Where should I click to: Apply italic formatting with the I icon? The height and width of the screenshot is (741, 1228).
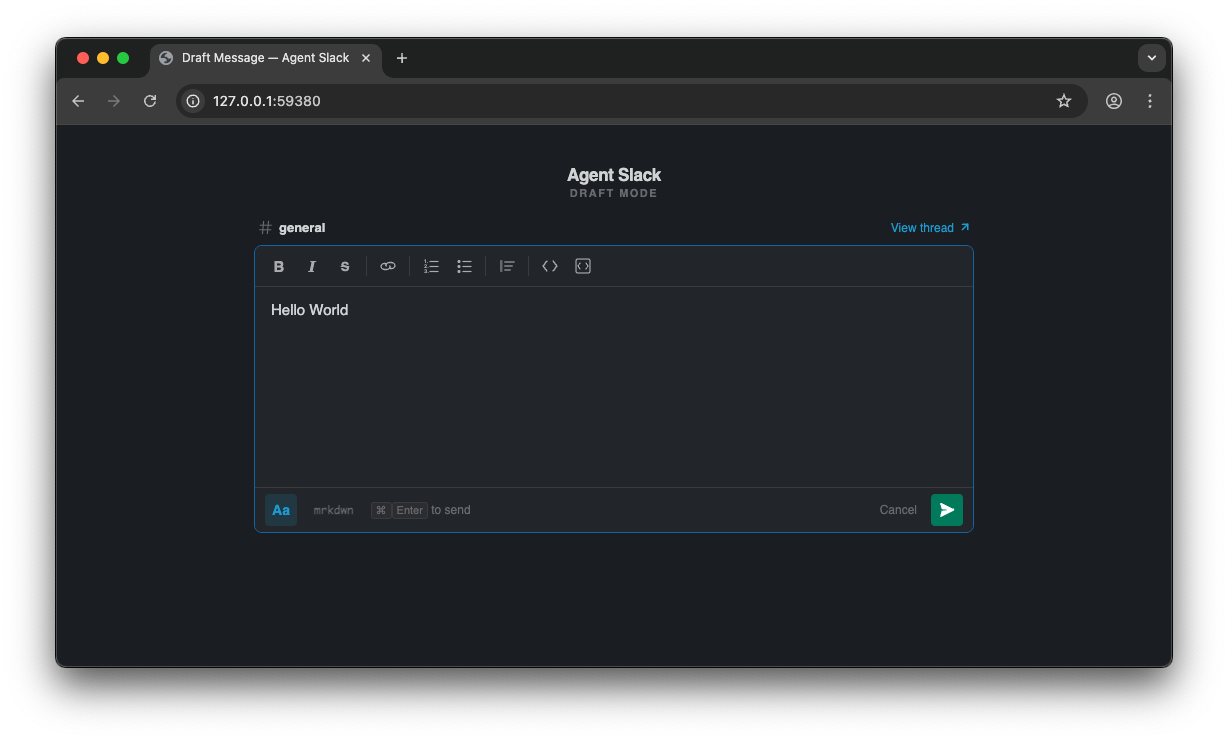[312, 266]
